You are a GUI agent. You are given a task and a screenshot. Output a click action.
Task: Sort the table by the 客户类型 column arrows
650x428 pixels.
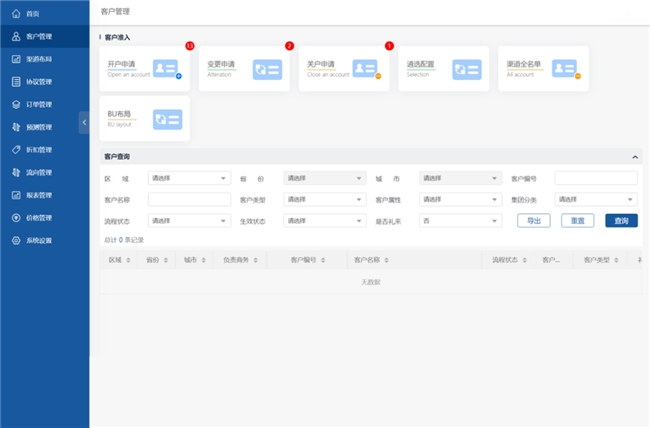616,260
